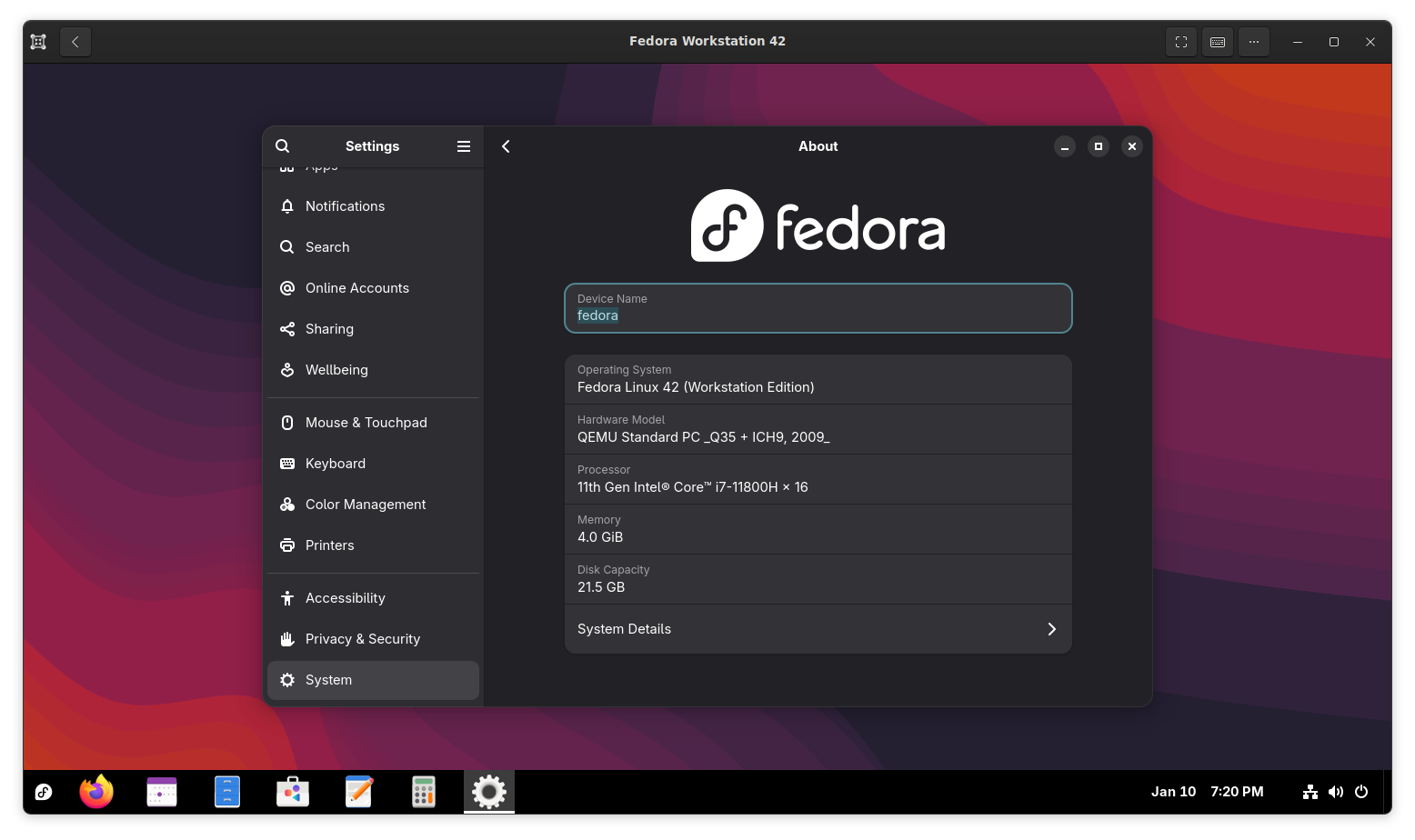Toggle the on-screen keyboard button in titlebar

coord(1218,42)
